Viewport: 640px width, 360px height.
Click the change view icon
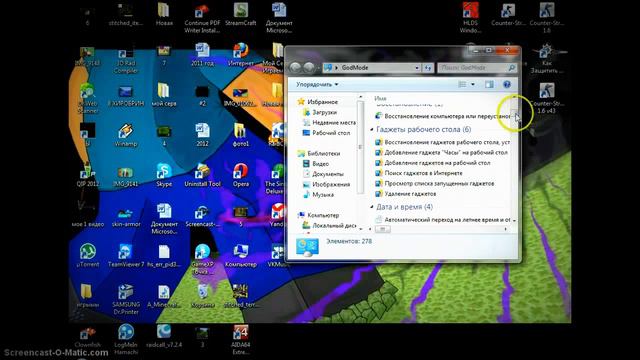(462, 84)
